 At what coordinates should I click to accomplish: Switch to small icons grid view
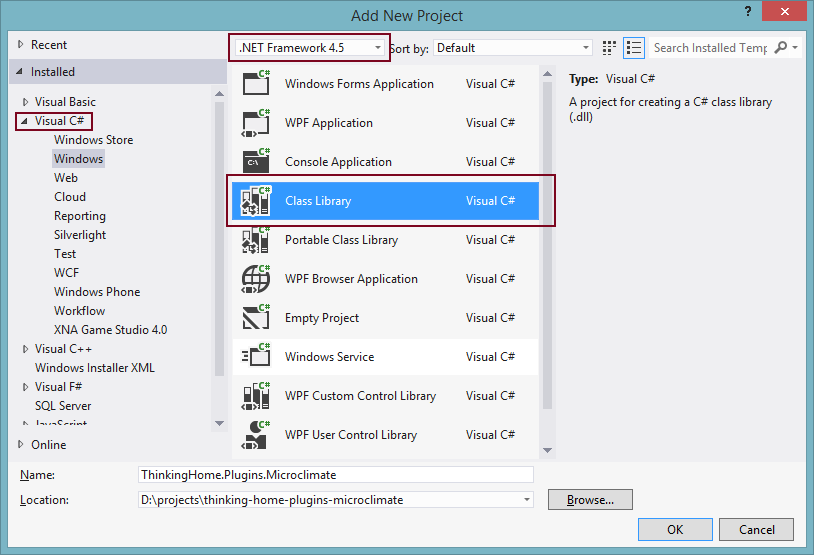point(609,48)
